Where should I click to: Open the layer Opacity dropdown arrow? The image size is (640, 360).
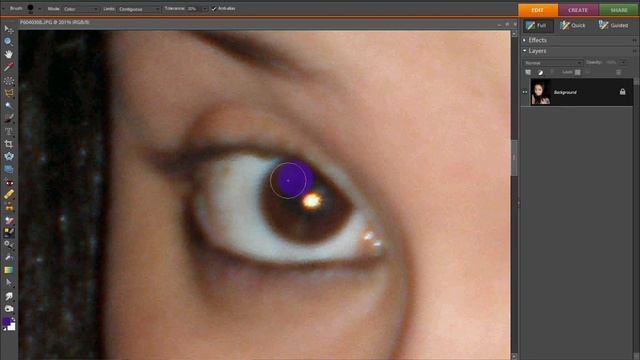pos(623,62)
